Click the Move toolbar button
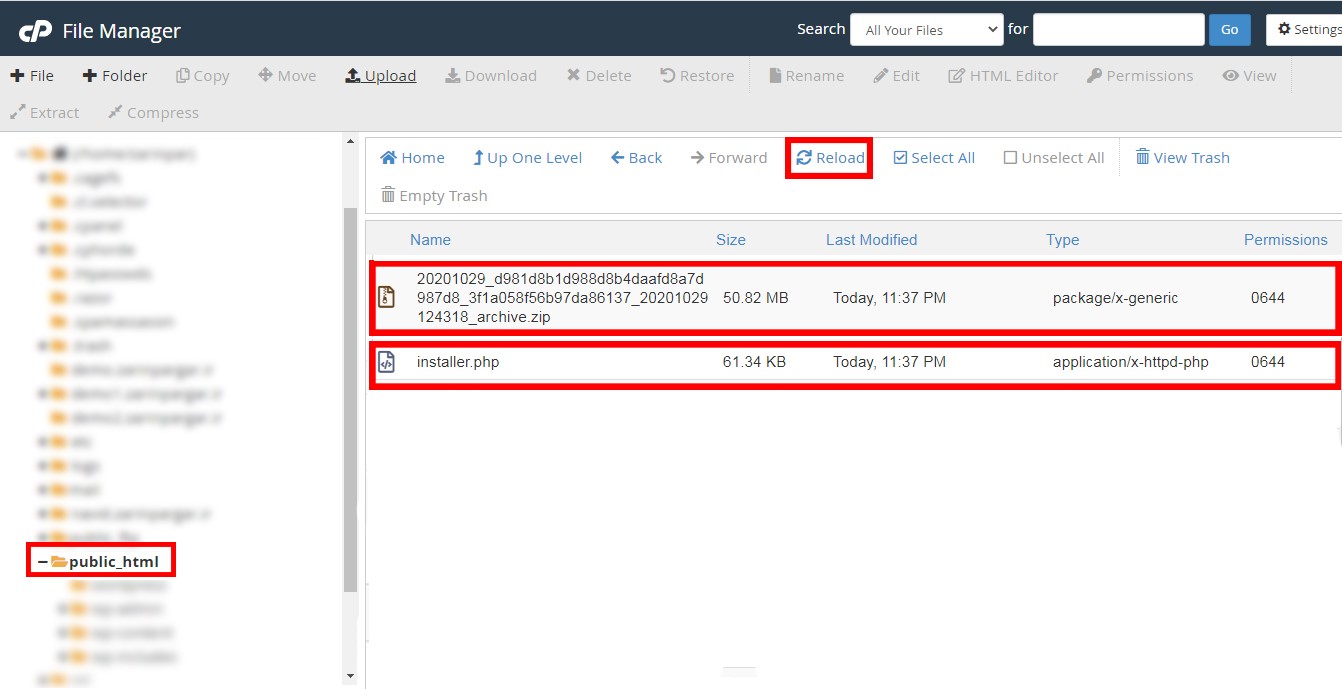 click(x=287, y=76)
